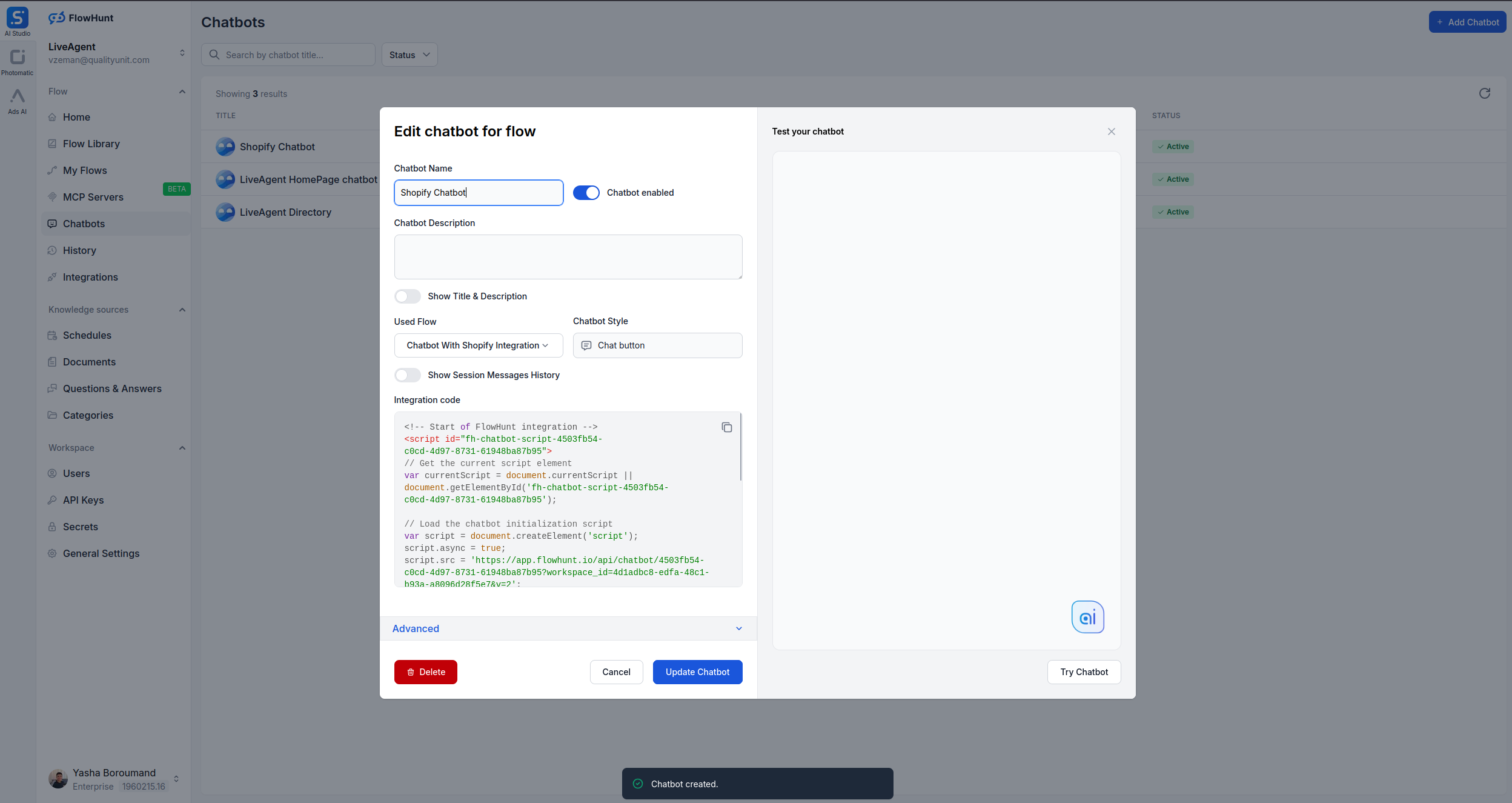
Task: Enable Show Title & Description
Action: (x=407, y=296)
